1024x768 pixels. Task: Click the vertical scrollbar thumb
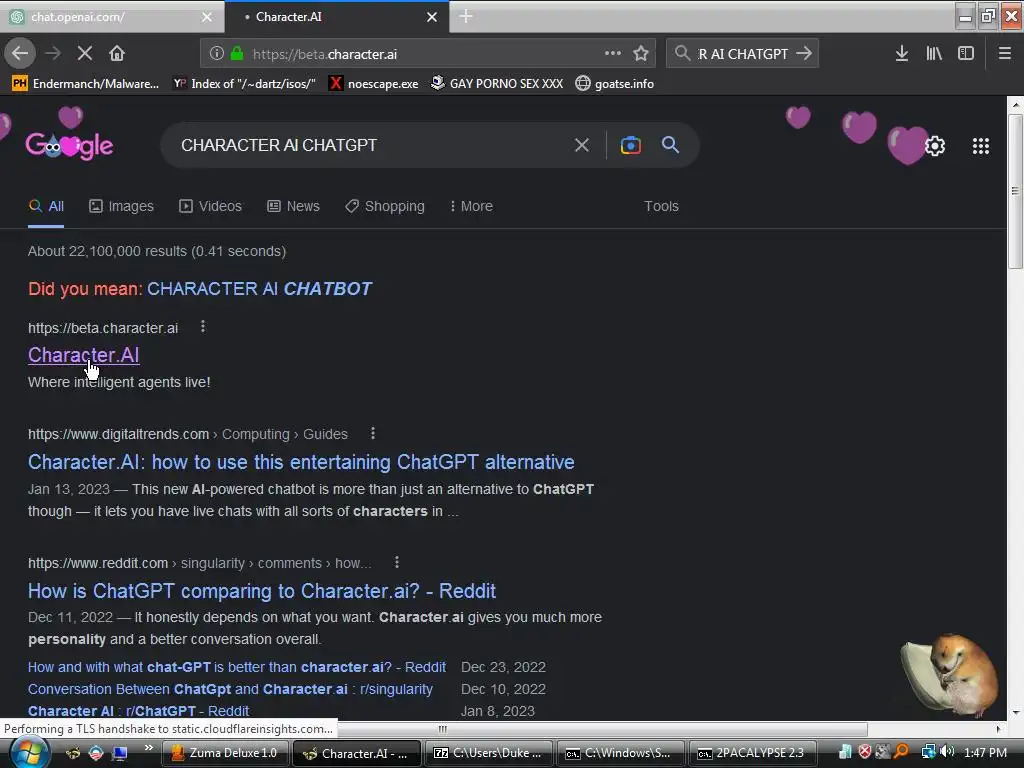pyautogui.click(x=1015, y=191)
